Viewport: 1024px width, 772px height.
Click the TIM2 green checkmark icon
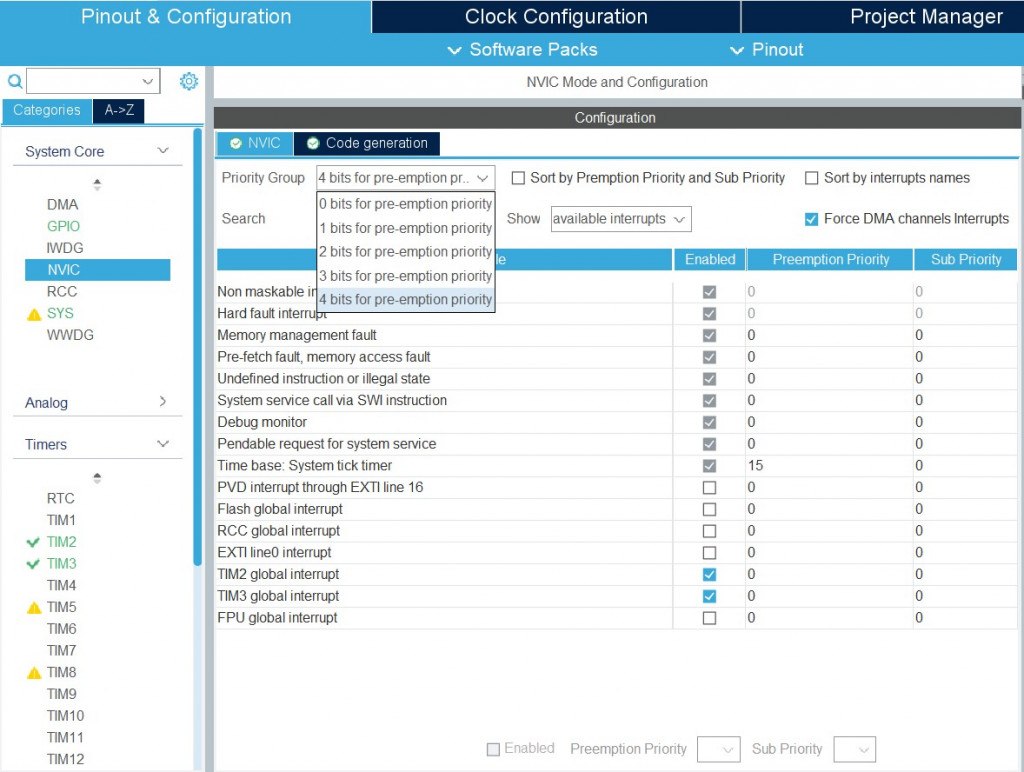33,542
